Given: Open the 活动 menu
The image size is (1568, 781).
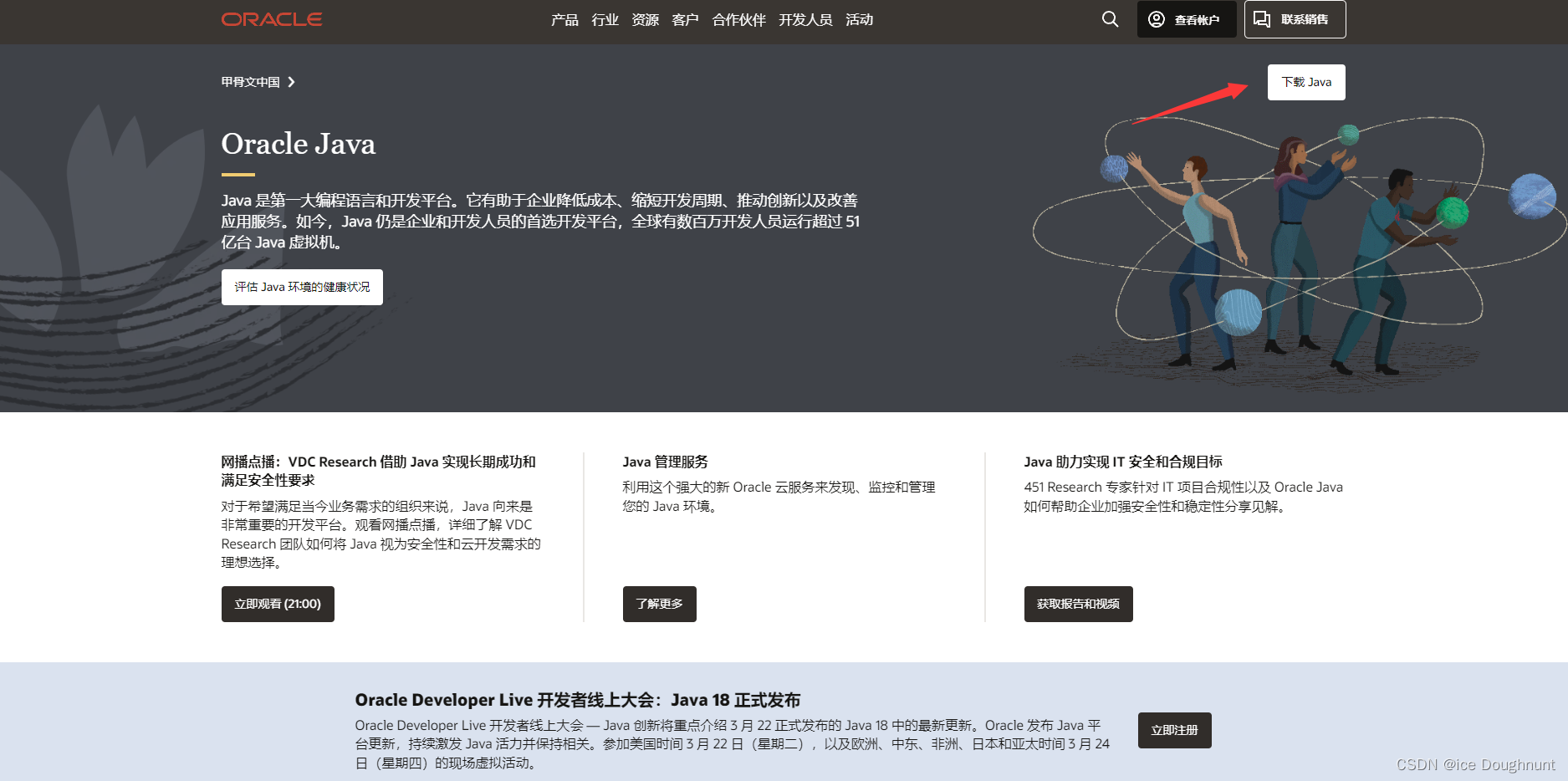Looking at the screenshot, I should point(859,19).
